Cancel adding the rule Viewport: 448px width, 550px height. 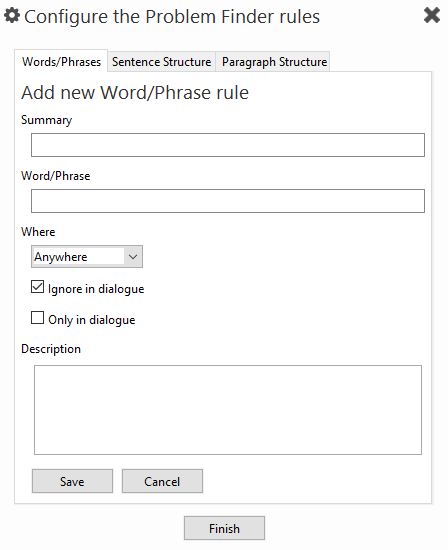click(162, 481)
